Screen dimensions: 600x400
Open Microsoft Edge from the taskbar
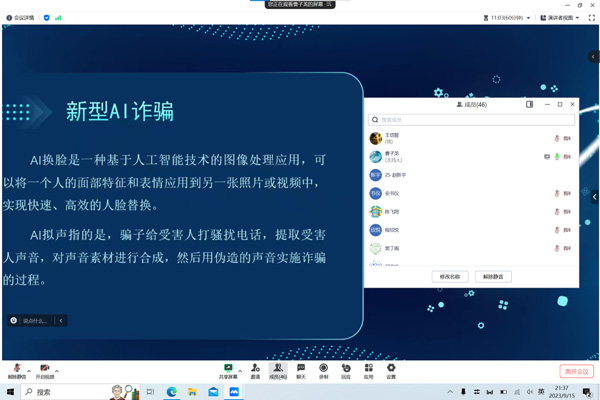[172, 392]
